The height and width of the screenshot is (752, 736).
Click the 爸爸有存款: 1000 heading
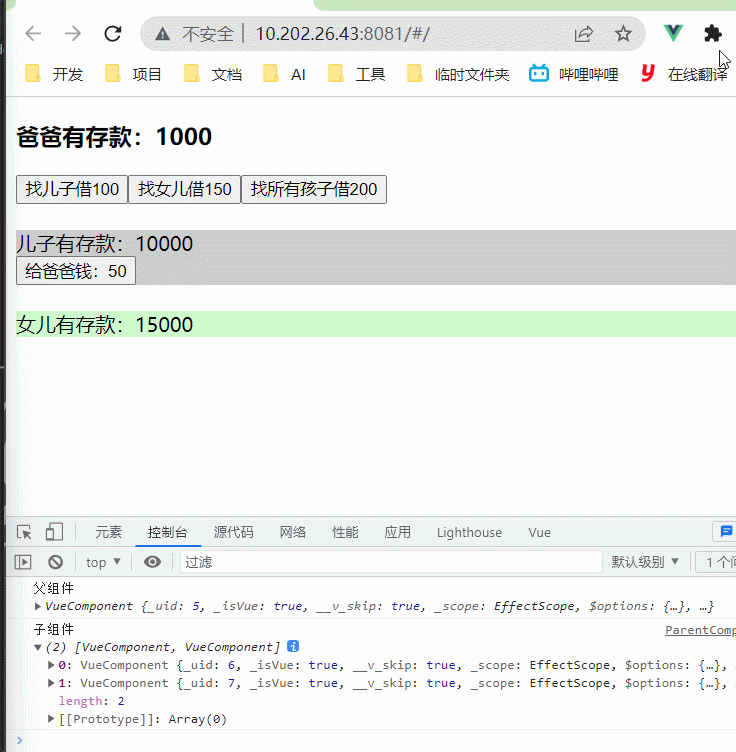tap(114, 137)
